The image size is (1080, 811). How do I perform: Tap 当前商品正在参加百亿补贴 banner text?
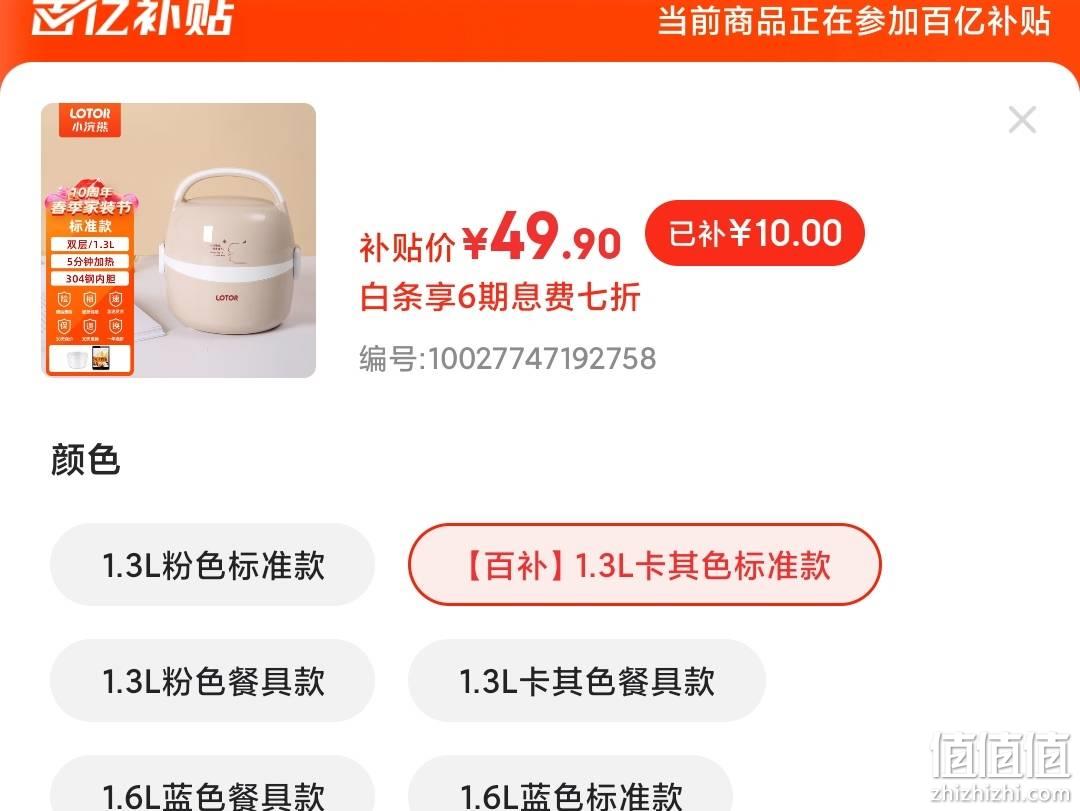coord(854,21)
